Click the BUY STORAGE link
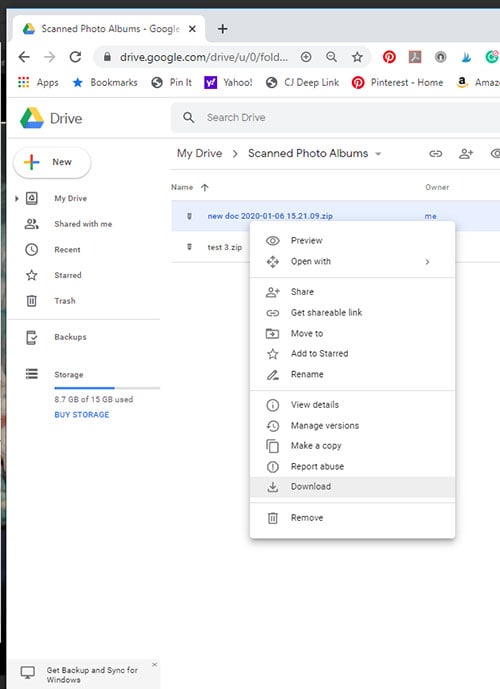Image resolution: width=500 pixels, height=689 pixels. [x=82, y=414]
